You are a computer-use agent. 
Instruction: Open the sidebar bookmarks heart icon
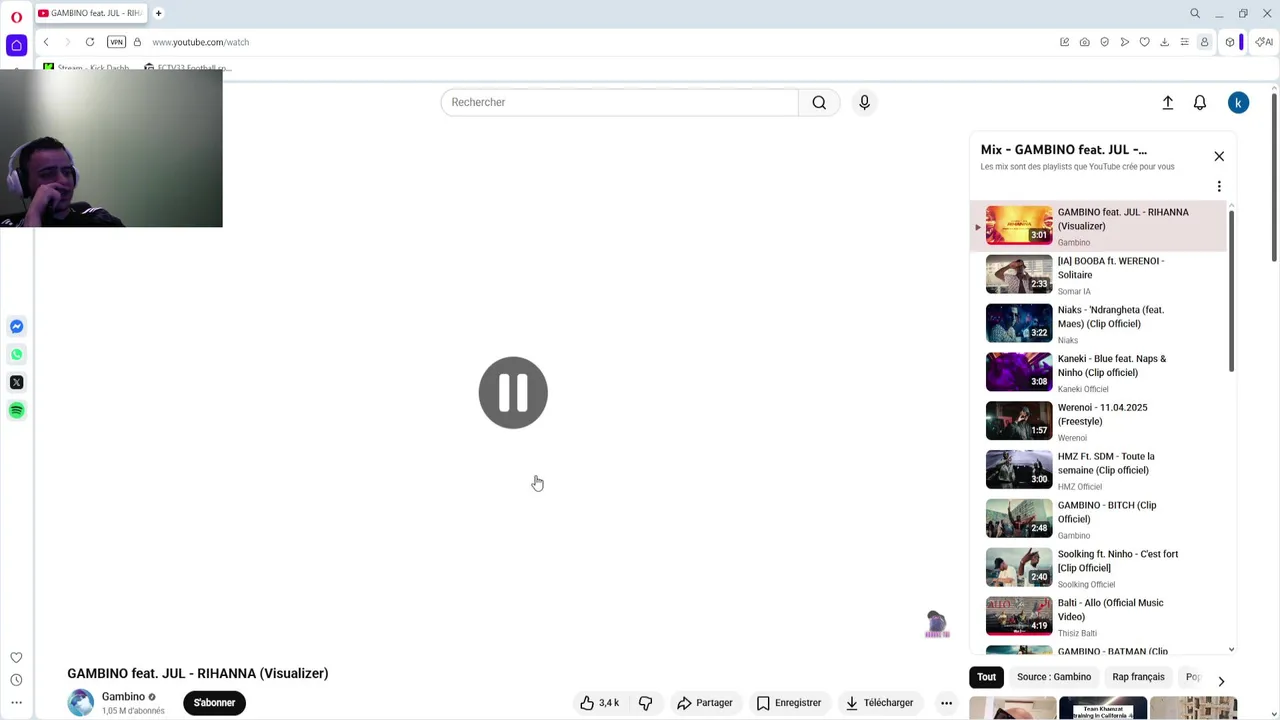[16, 657]
